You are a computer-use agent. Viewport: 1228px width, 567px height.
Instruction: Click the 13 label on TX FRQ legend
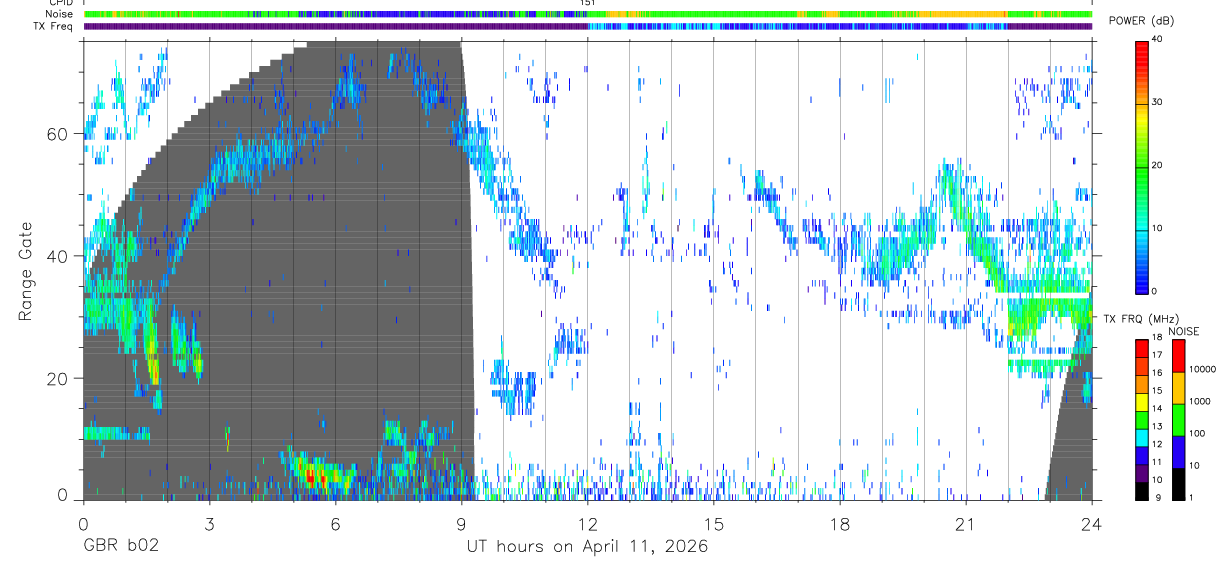(x=1157, y=426)
